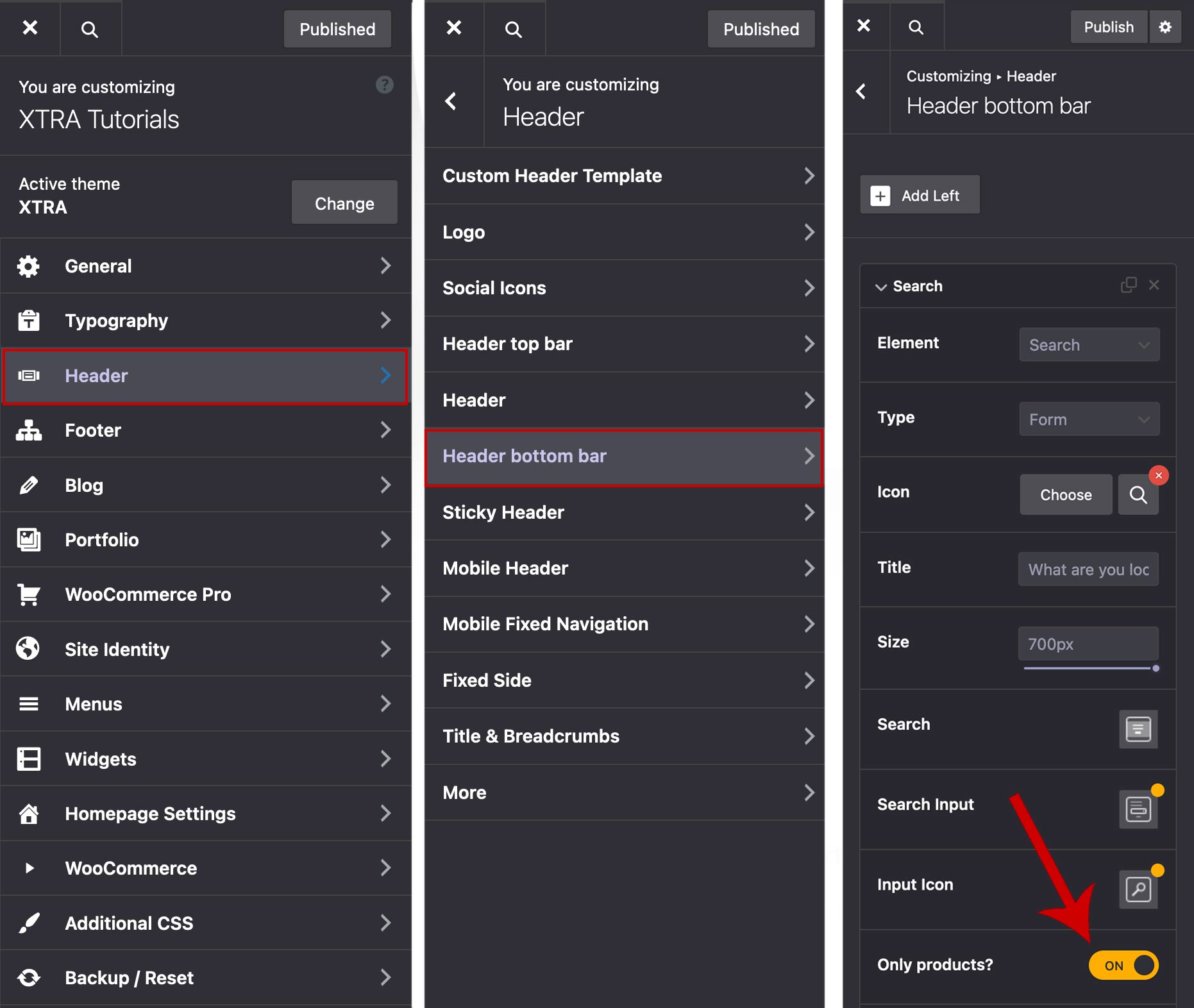Viewport: 1194px width, 1008px height.
Task: Remove the chosen icon via red X badge
Action: (x=1158, y=475)
